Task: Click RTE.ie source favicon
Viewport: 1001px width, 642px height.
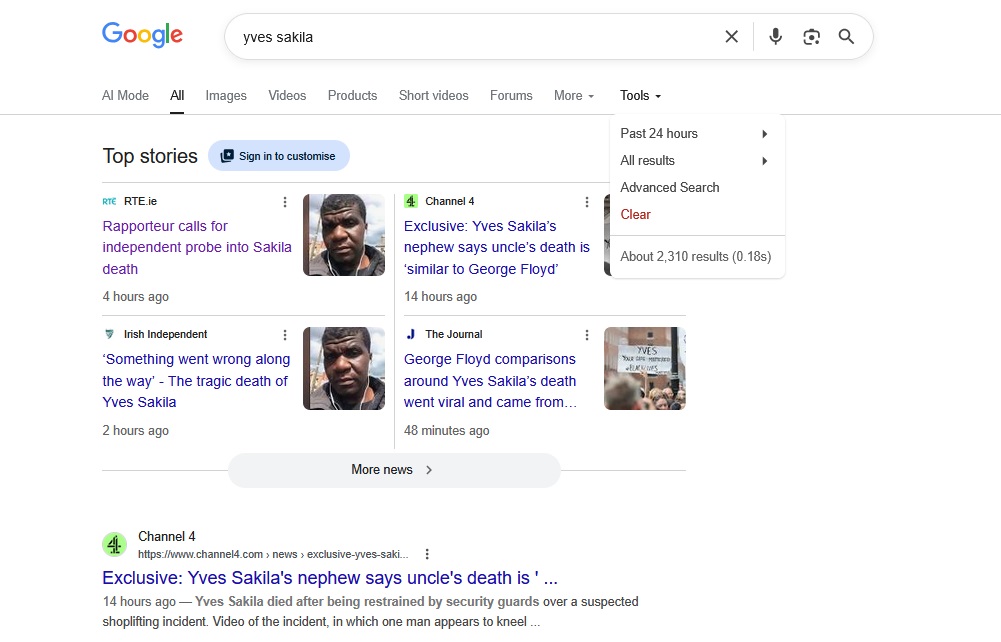Action: (109, 201)
